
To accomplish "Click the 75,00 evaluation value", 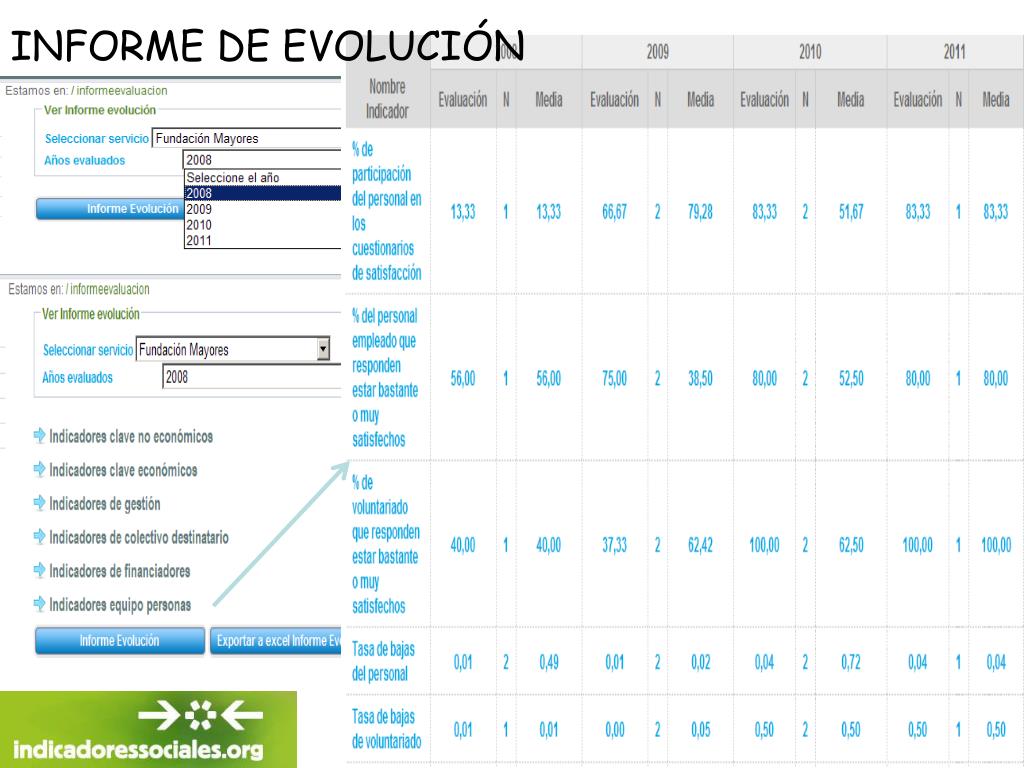I will pyautogui.click(x=614, y=378).
